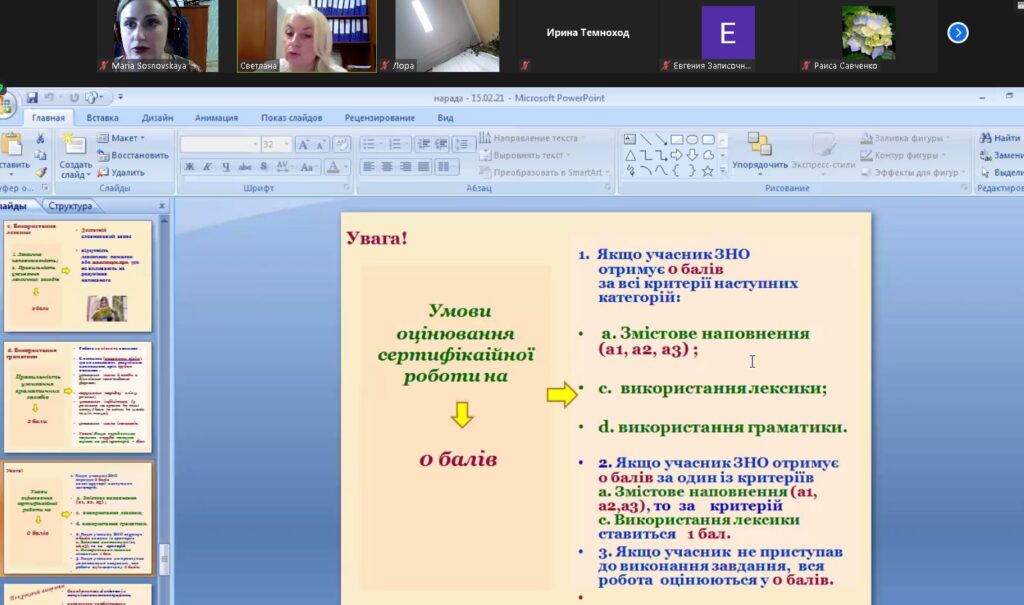
Task: Switch to the Структура pane tab
Action: coord(71,206)
